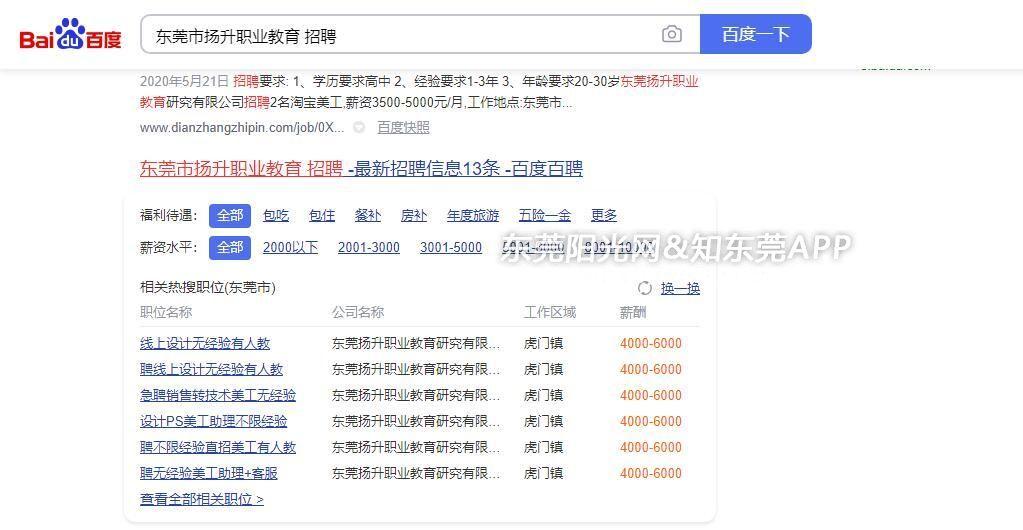Image resolution: width=1023 pixels, height=530 pixels.
Task: Open job 聘无经验美工助理+客服
Action: click(x=209, y=473)
